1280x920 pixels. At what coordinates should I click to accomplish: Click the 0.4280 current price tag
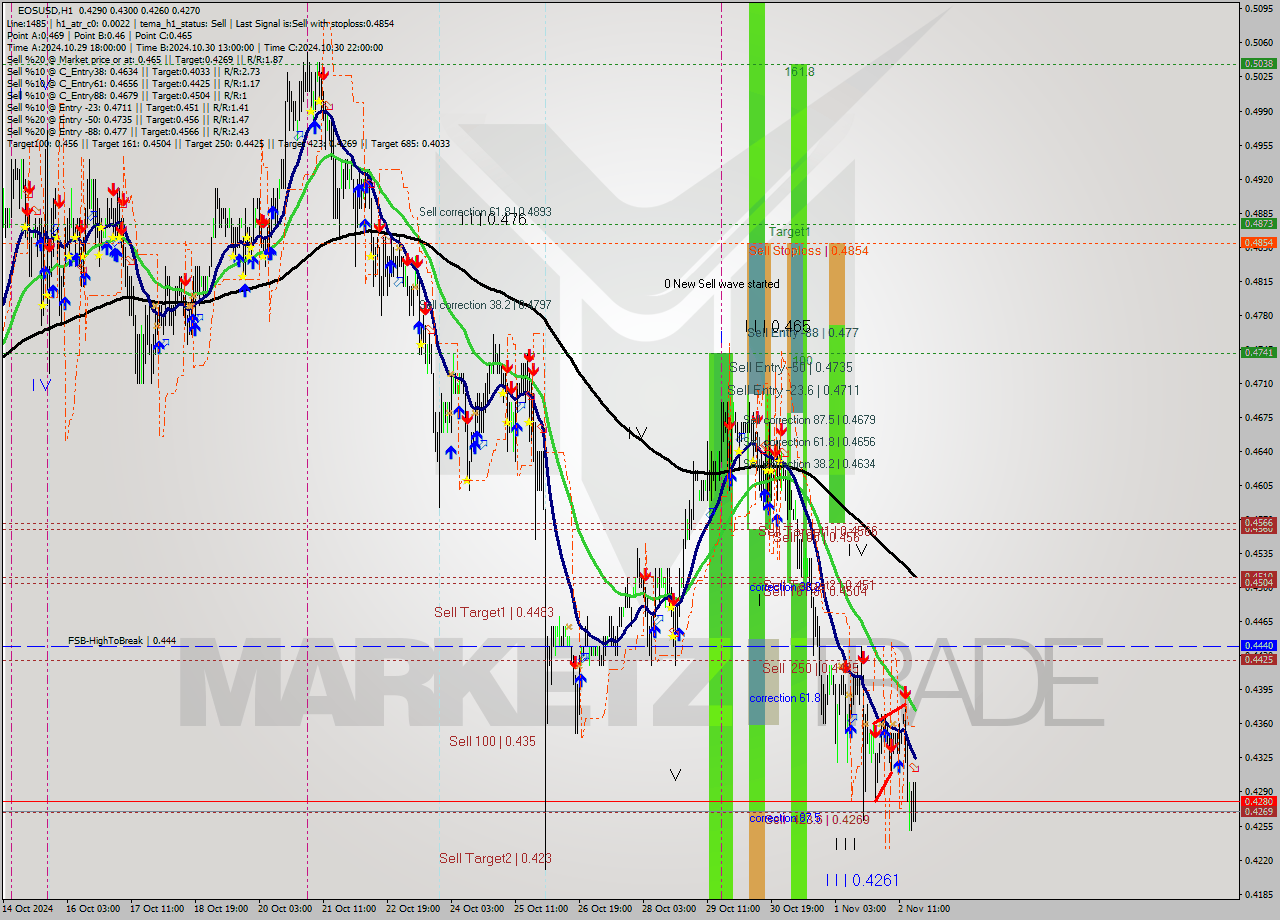click(x=1258, y=801)
